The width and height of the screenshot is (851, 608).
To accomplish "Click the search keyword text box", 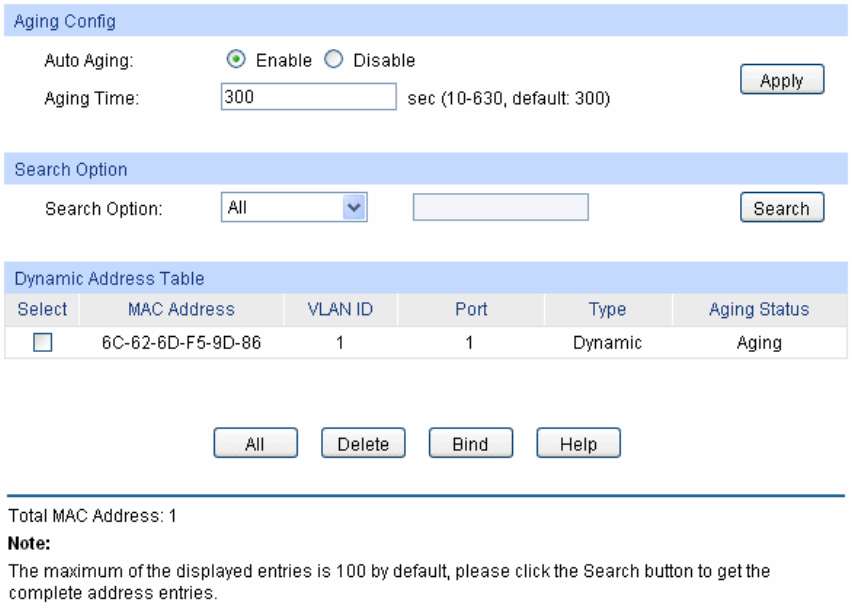I will click(x=500, y=207).
